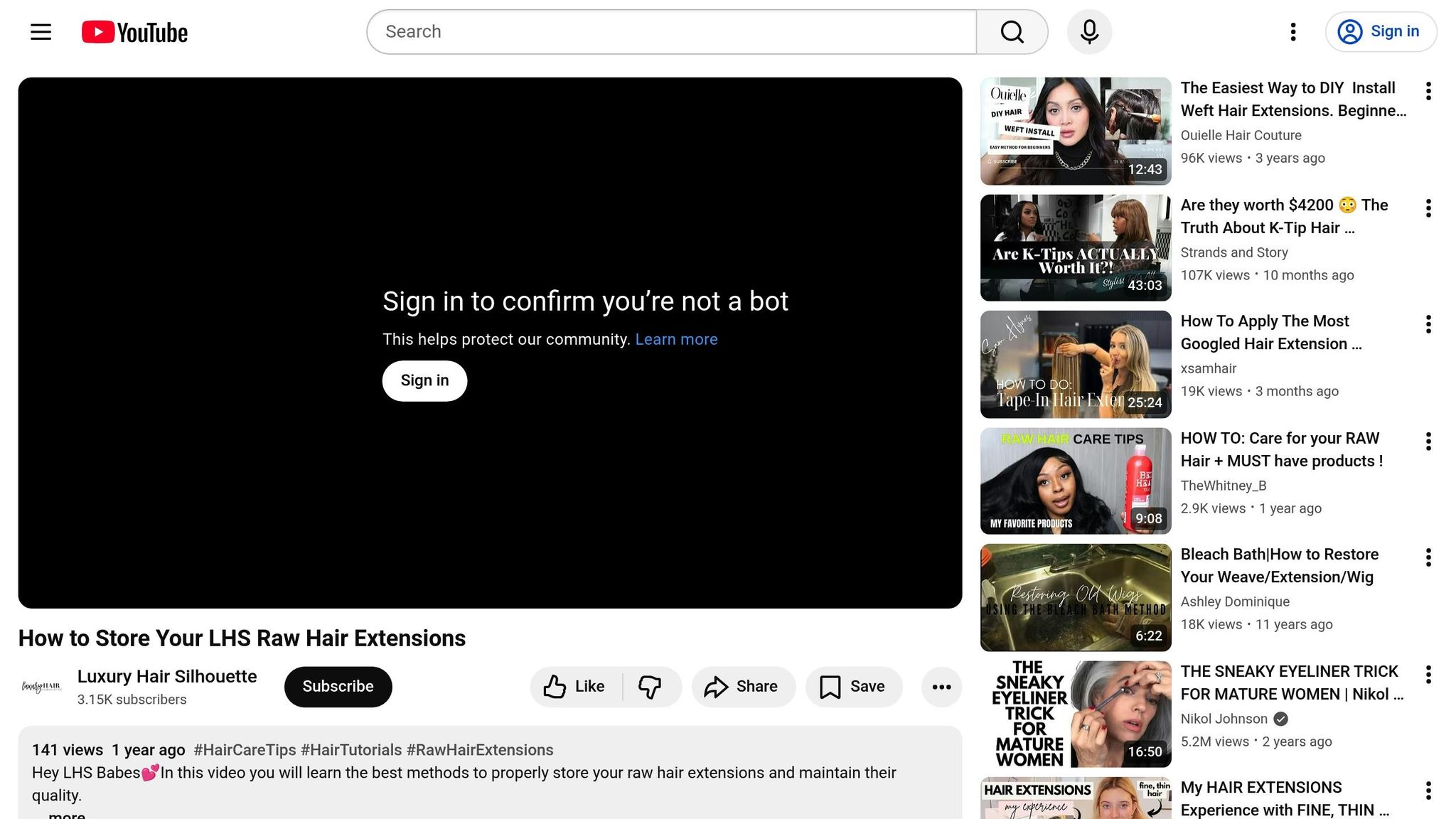Open 'HOW TO: Care for your RAW Hair' title

[x=1282, y=449]
